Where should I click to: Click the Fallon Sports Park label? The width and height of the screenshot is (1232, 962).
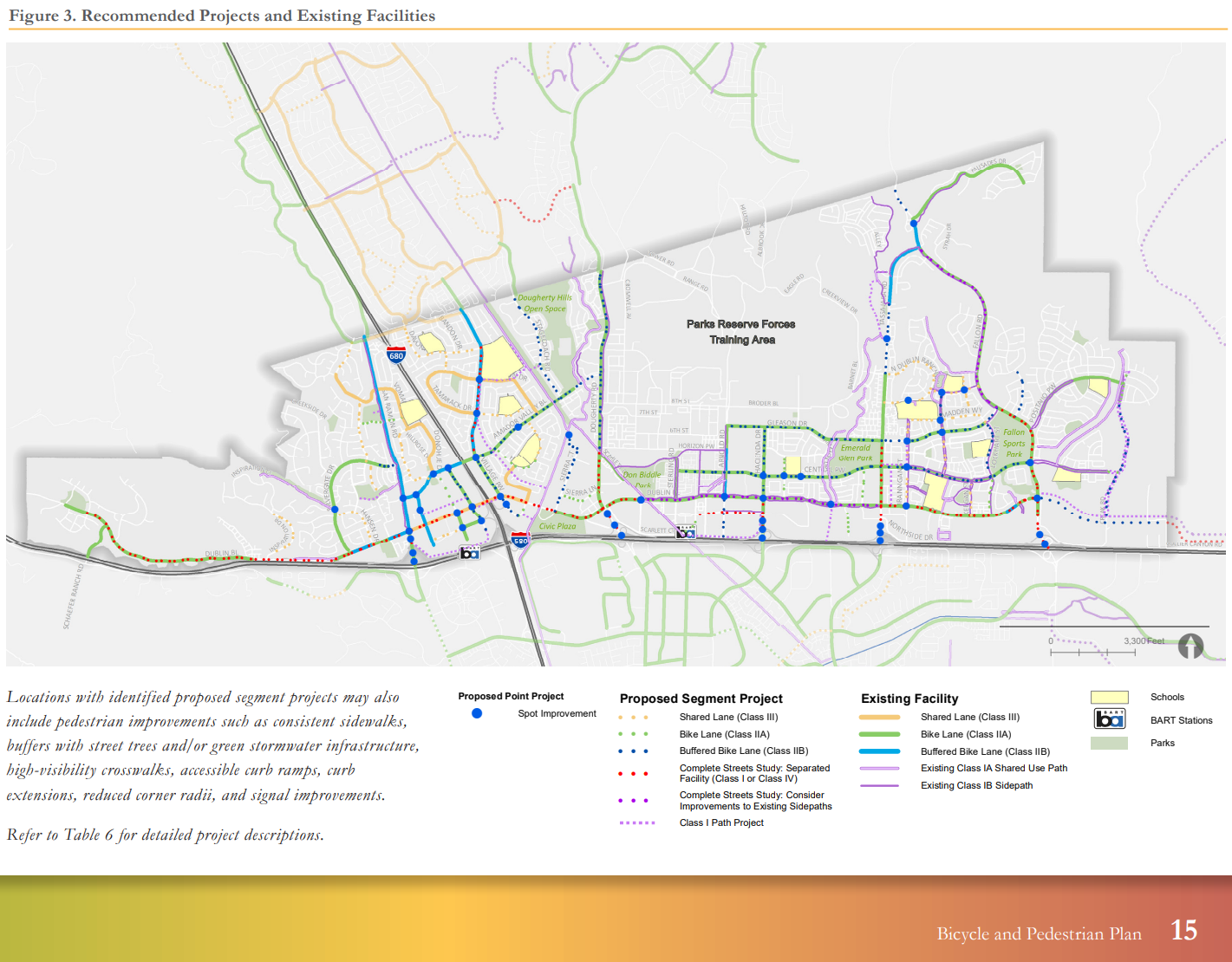point(1014,443)
